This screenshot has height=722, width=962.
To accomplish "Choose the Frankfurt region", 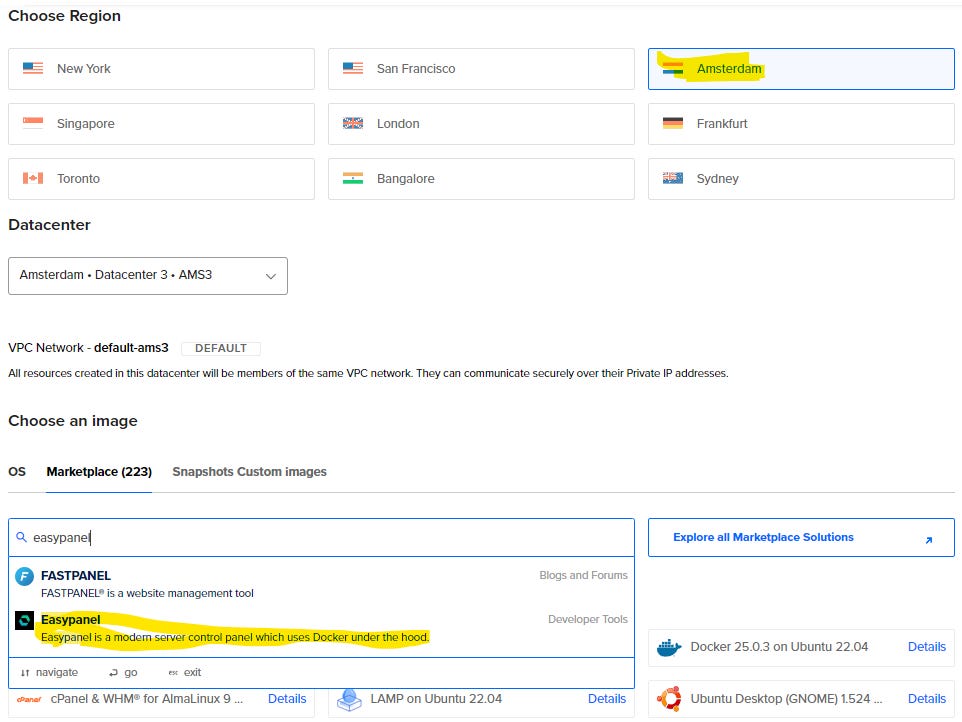I will coord(801,124).
